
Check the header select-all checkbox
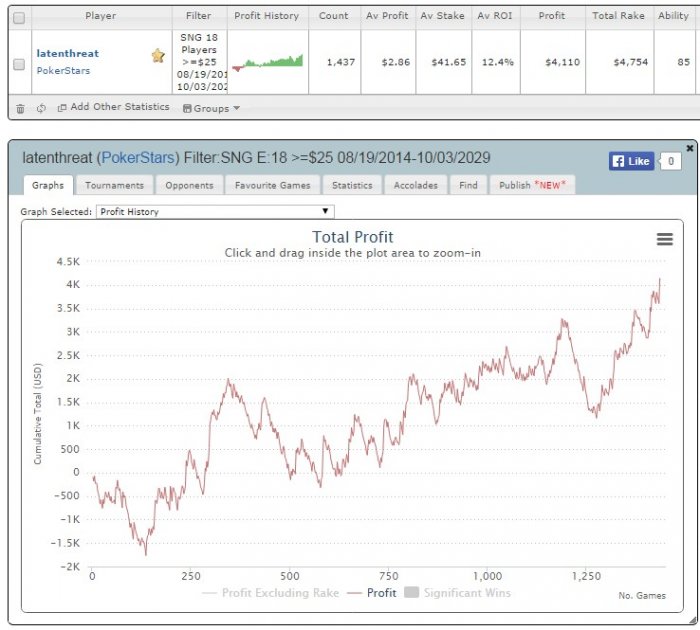coord(19,18)
